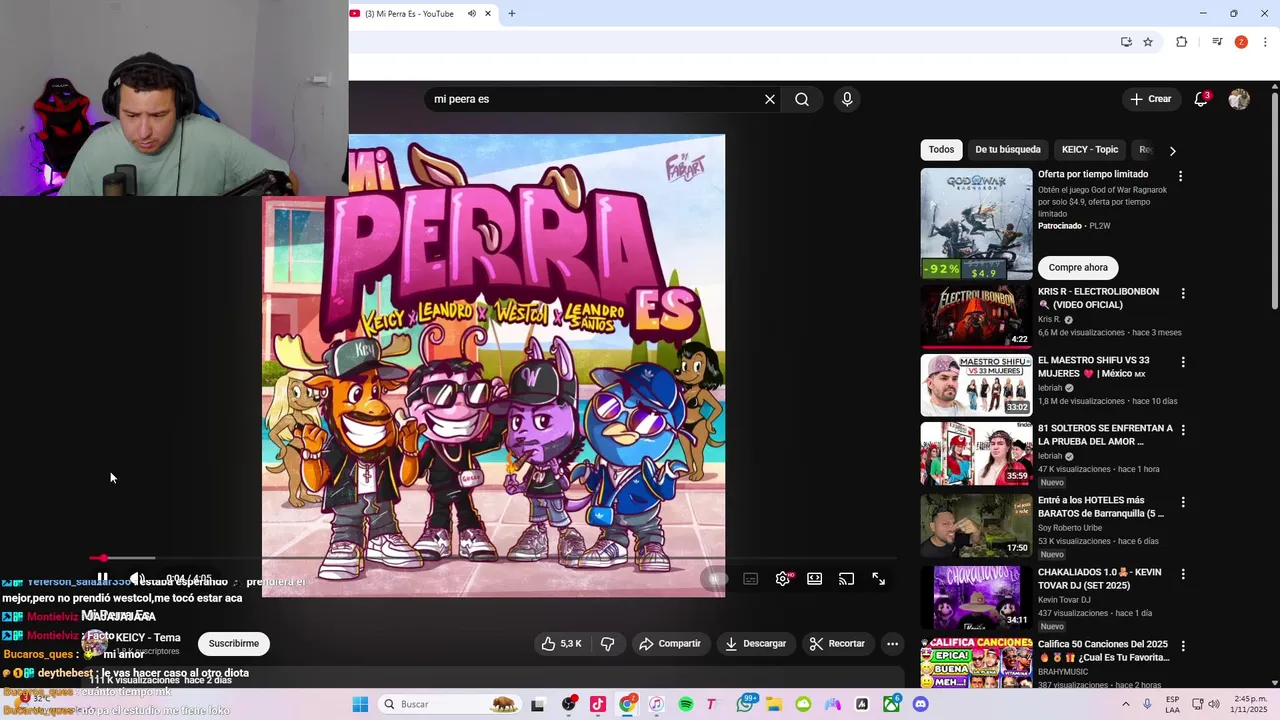The image size is (1280, 720).
Task: Click the Recortar clip button
Action: [837, 644]
